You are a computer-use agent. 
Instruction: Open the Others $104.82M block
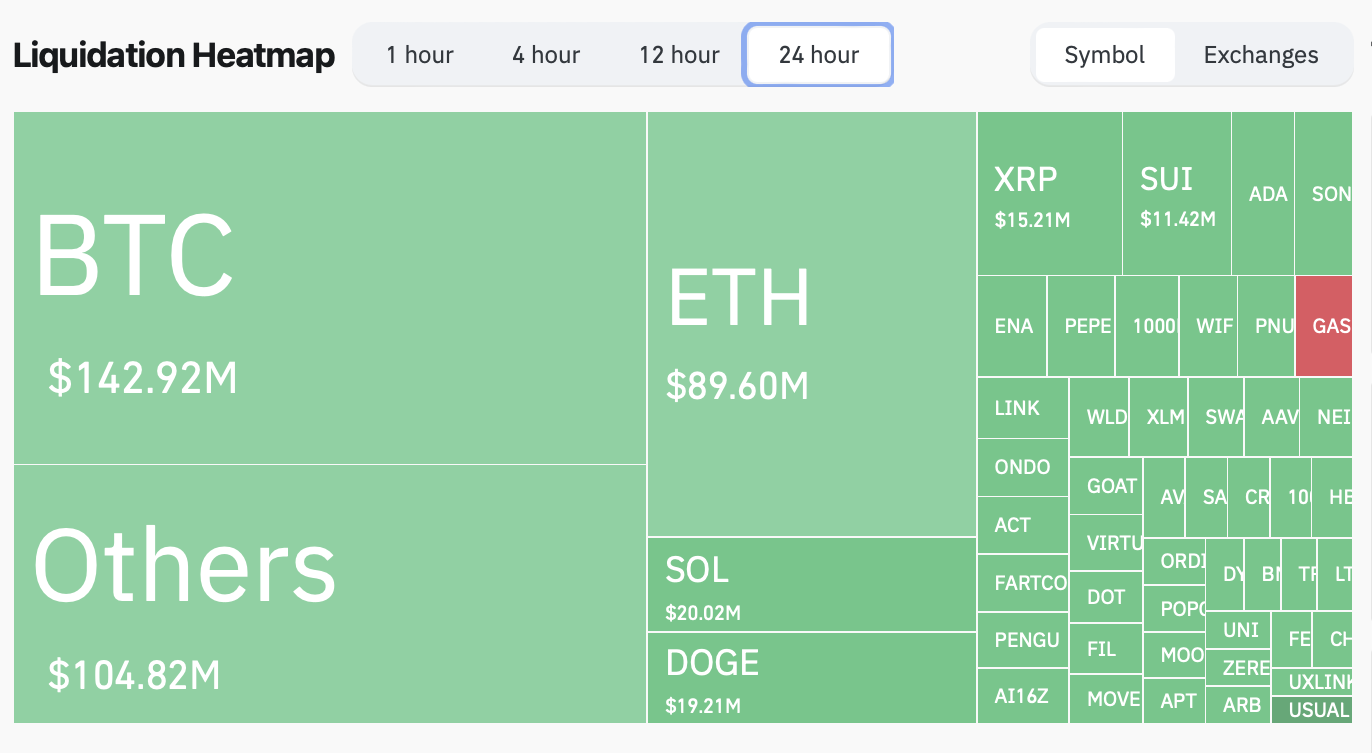pyautogui.click(x=330, y=593)
